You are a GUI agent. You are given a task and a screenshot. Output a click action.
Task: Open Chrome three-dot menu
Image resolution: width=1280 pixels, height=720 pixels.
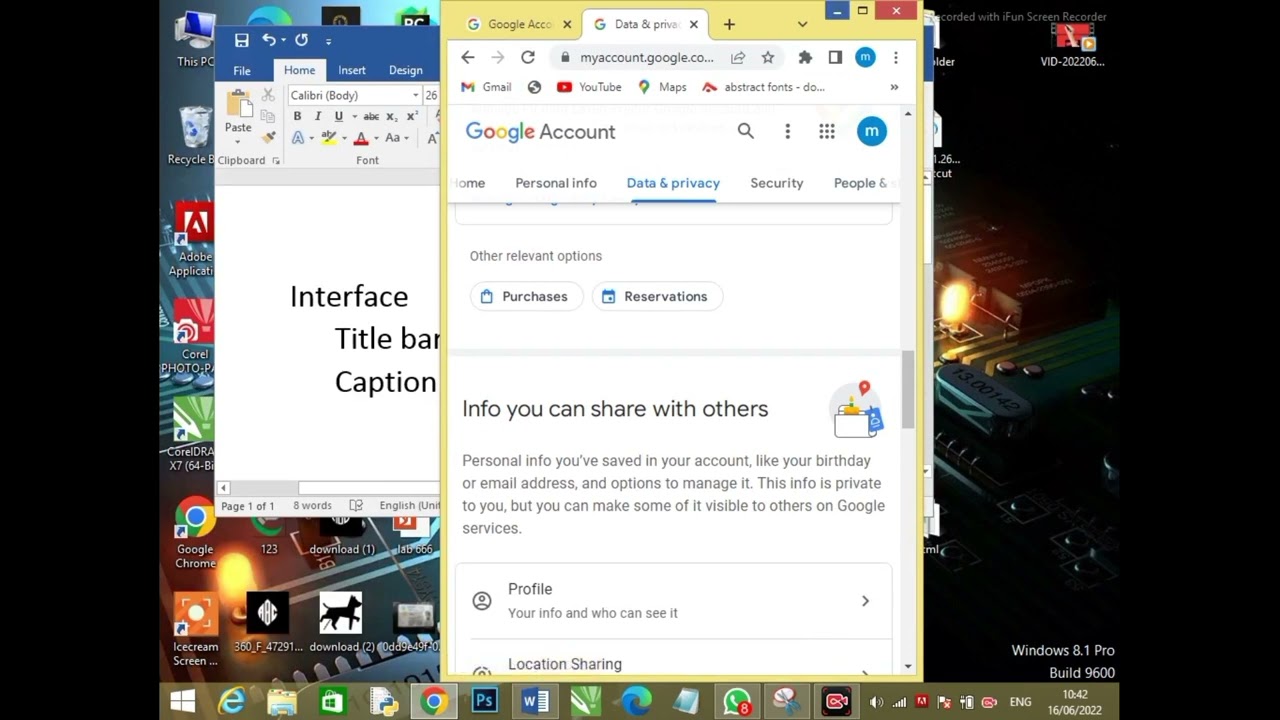[x=896, y=57]
